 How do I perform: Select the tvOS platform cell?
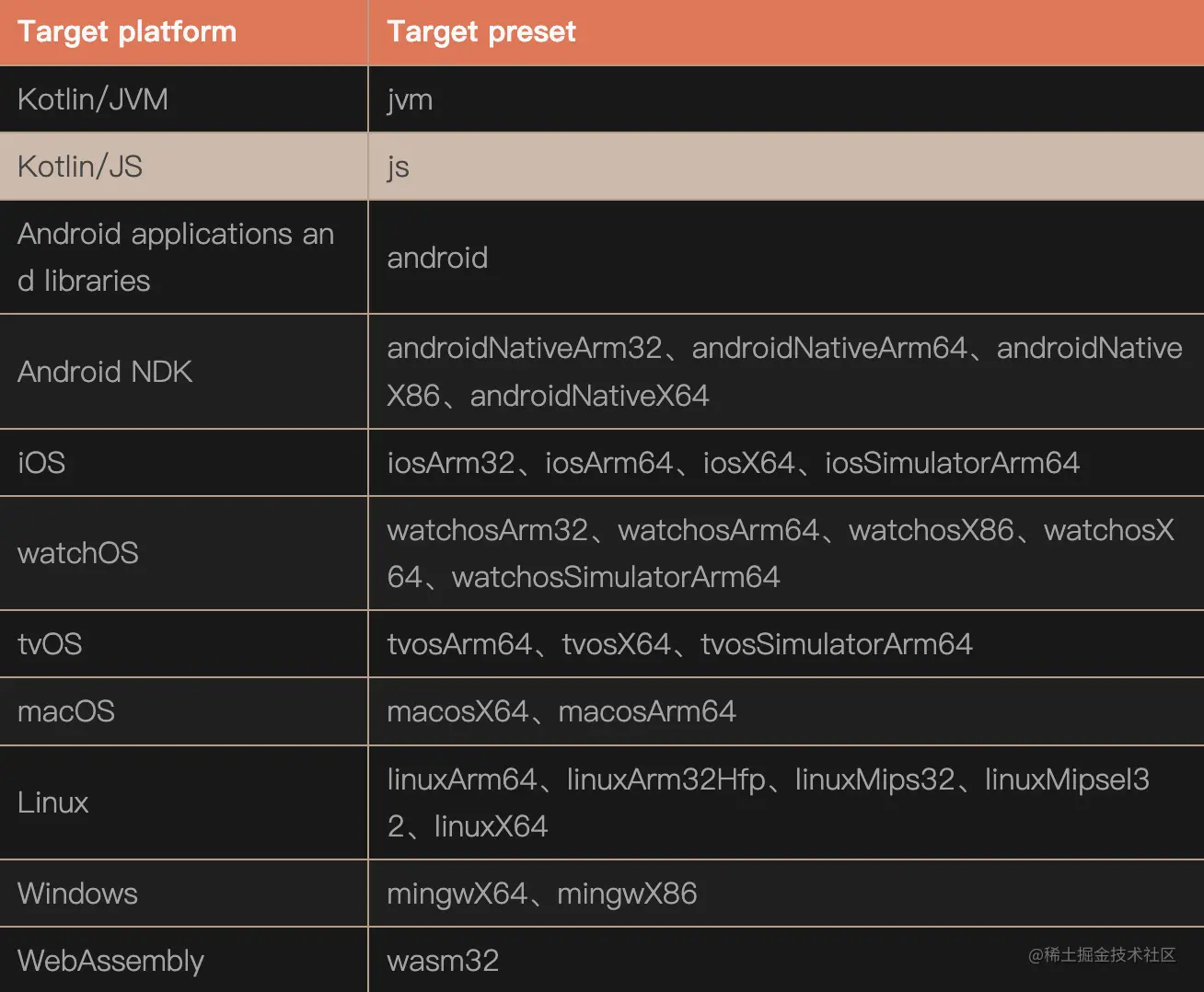pos(50,644)
